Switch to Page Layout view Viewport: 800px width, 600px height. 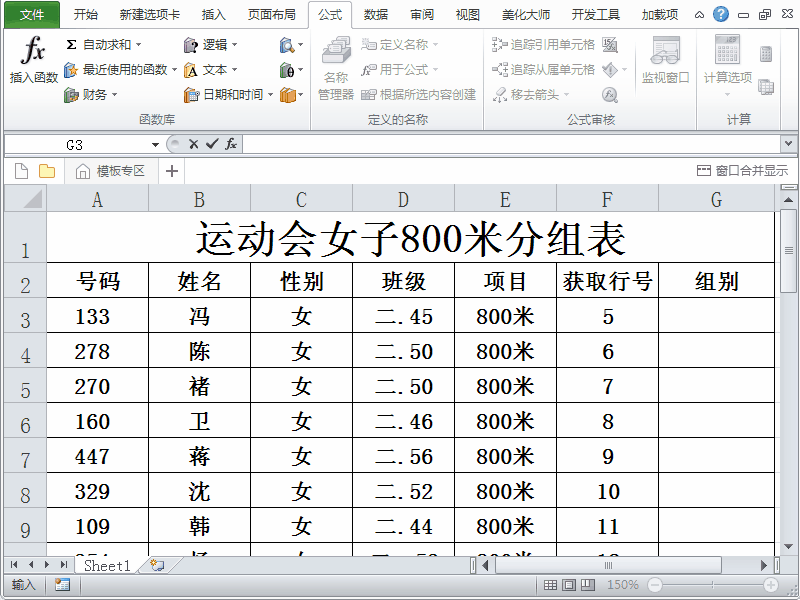pos(569,585)
